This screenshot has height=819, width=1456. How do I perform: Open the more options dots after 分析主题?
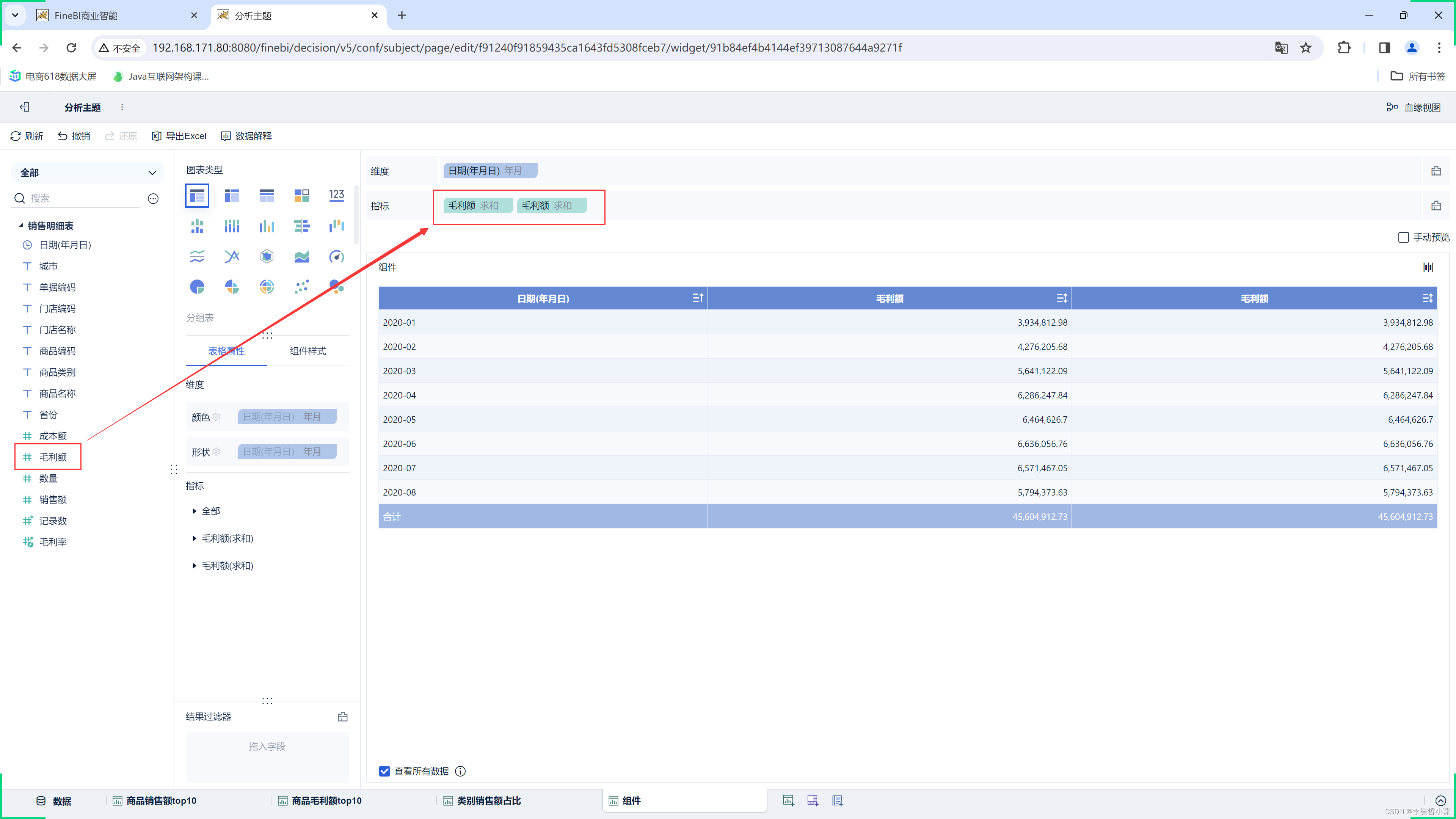(x=122, y=107)
